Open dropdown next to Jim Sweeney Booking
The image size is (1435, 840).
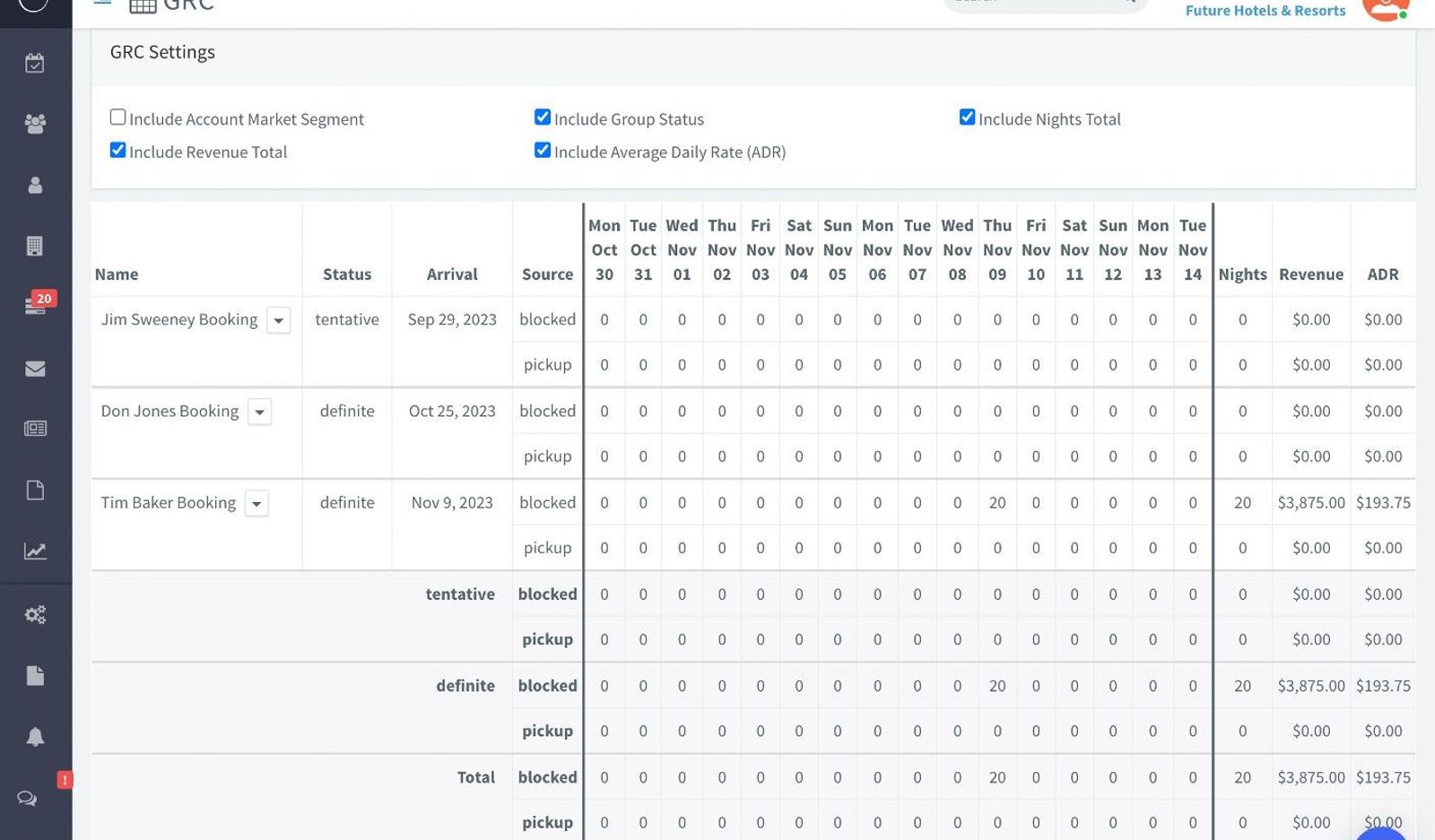coord(279,320)
